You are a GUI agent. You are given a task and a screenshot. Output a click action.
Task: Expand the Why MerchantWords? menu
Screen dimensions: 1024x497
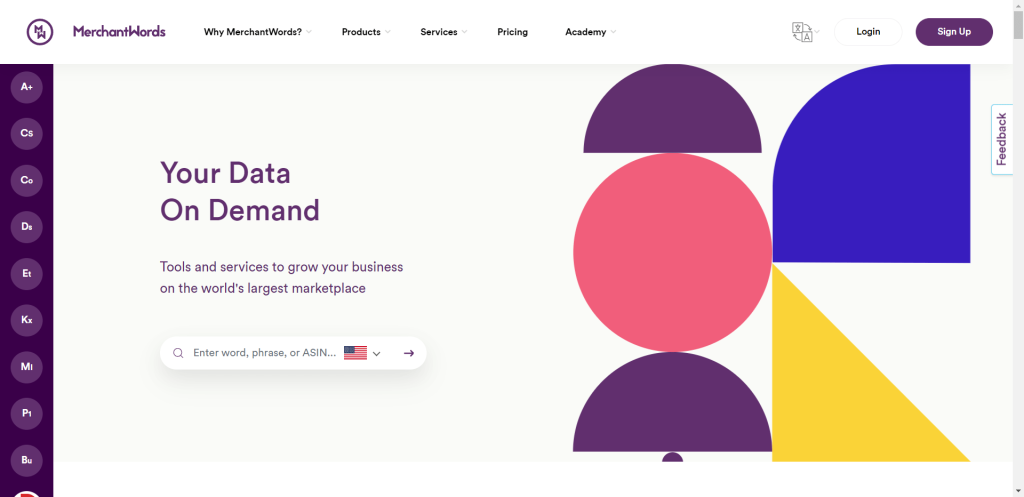click(x=258, y=32)
